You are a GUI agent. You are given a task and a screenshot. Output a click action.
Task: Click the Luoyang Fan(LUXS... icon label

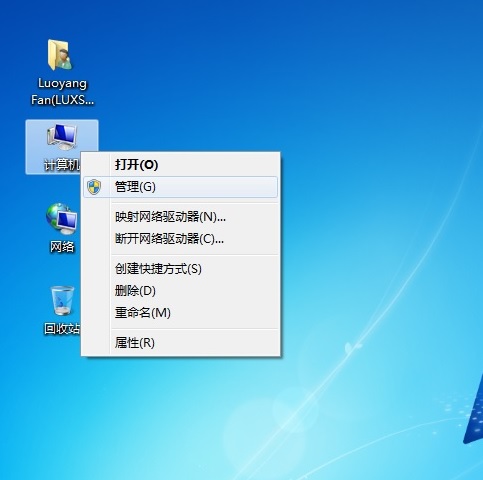coord(62,92)
